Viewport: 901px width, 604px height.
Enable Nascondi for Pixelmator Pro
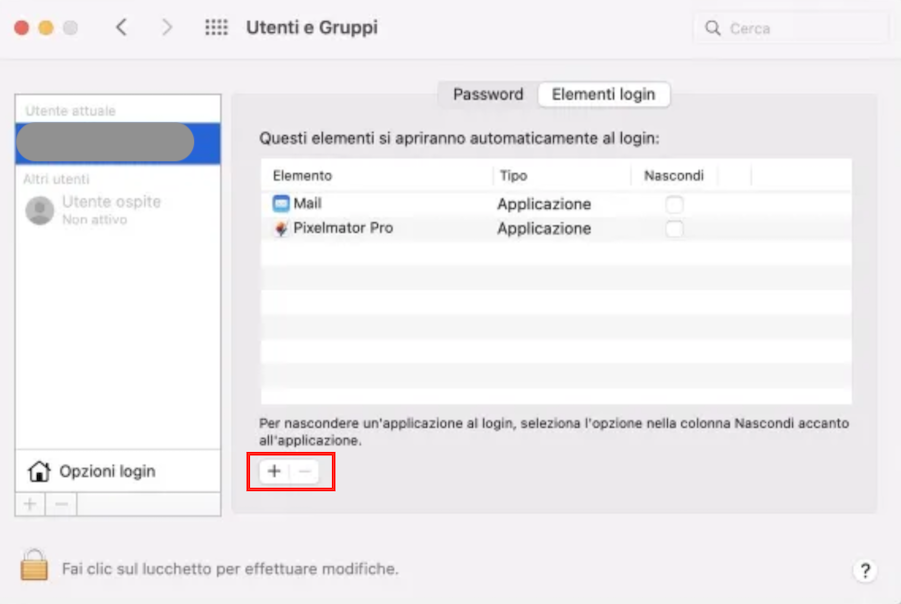click(x=675, y=228)
